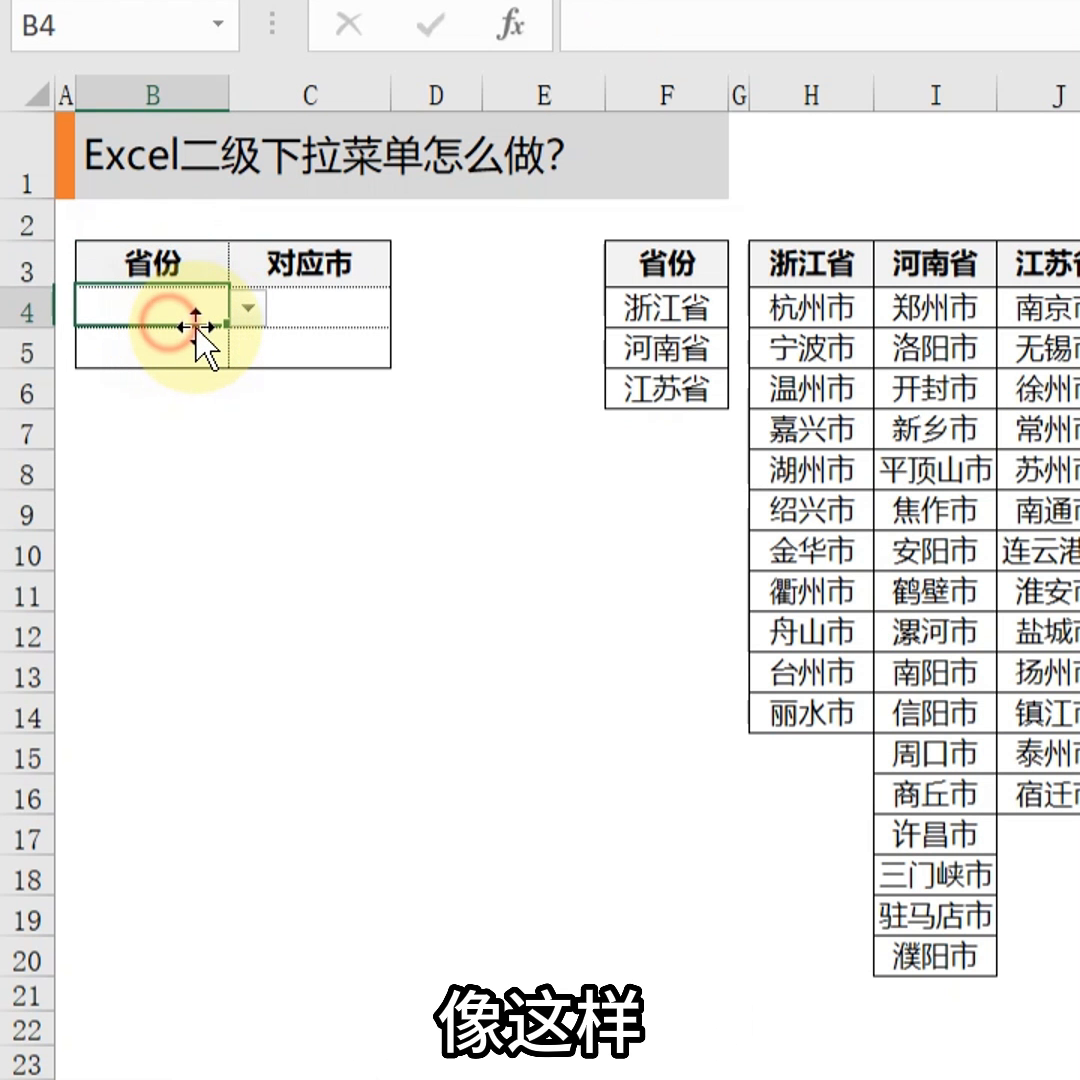Select column C header
The image size is (1080, 1080).
[x=310, y=95]
